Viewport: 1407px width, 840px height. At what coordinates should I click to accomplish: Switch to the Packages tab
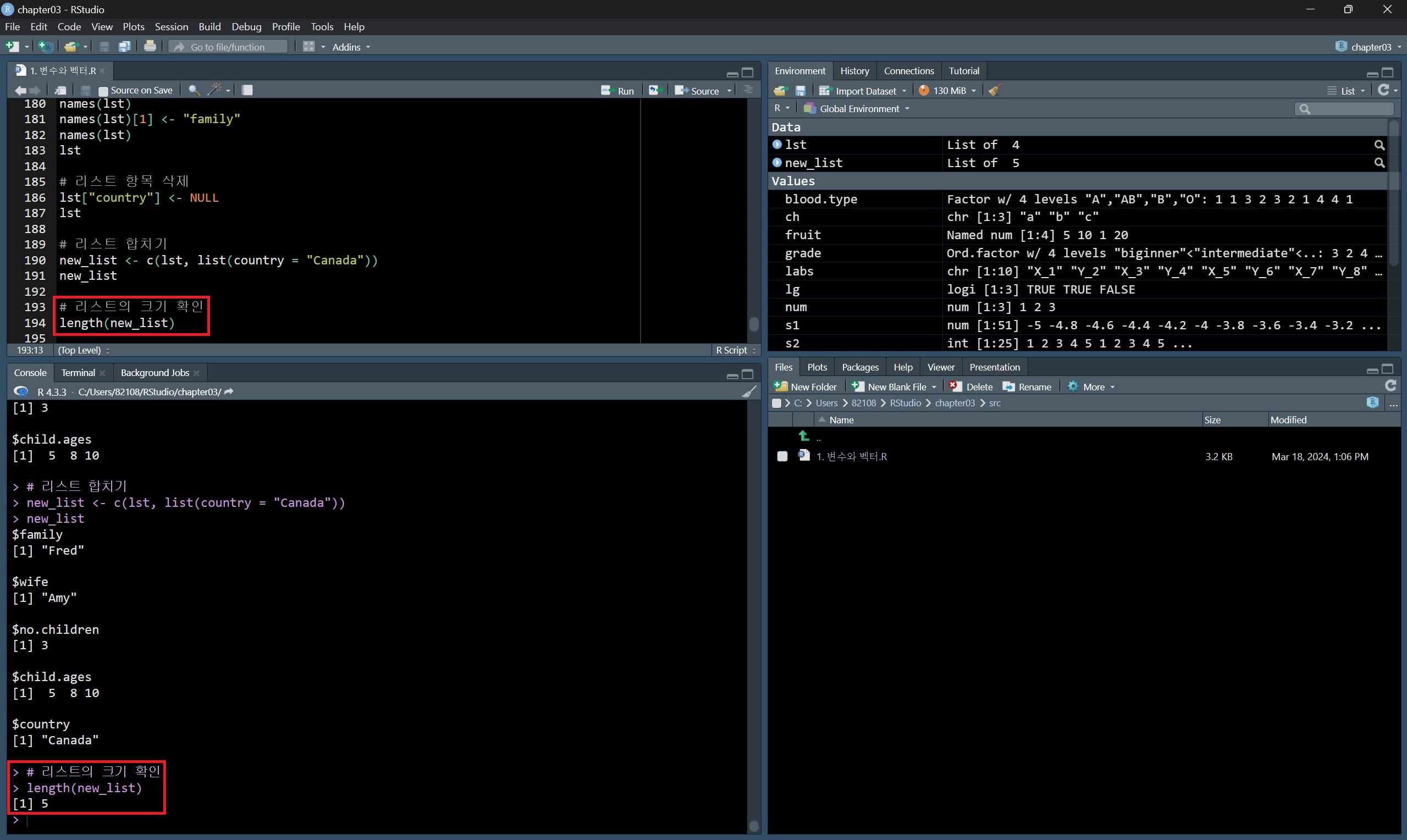coord(860,367)
